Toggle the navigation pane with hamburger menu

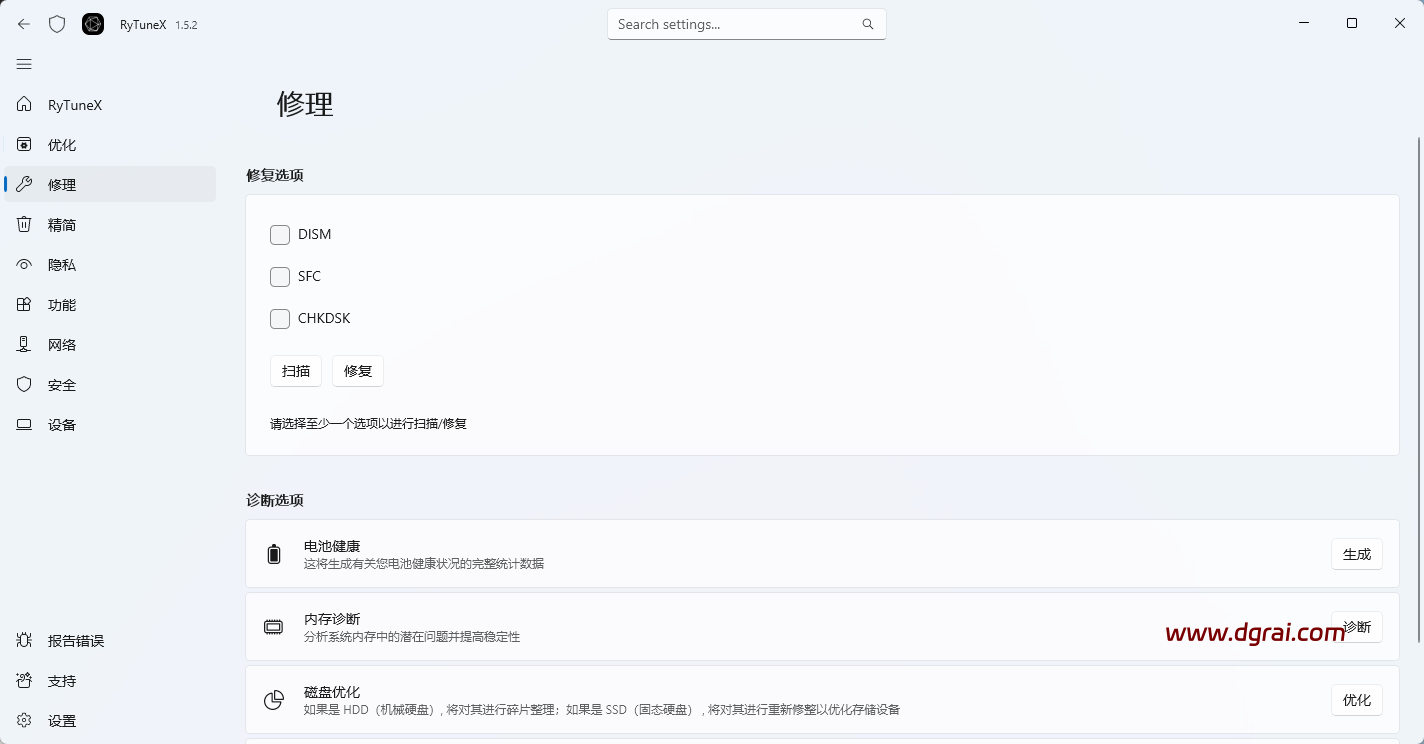pos(24,64)
